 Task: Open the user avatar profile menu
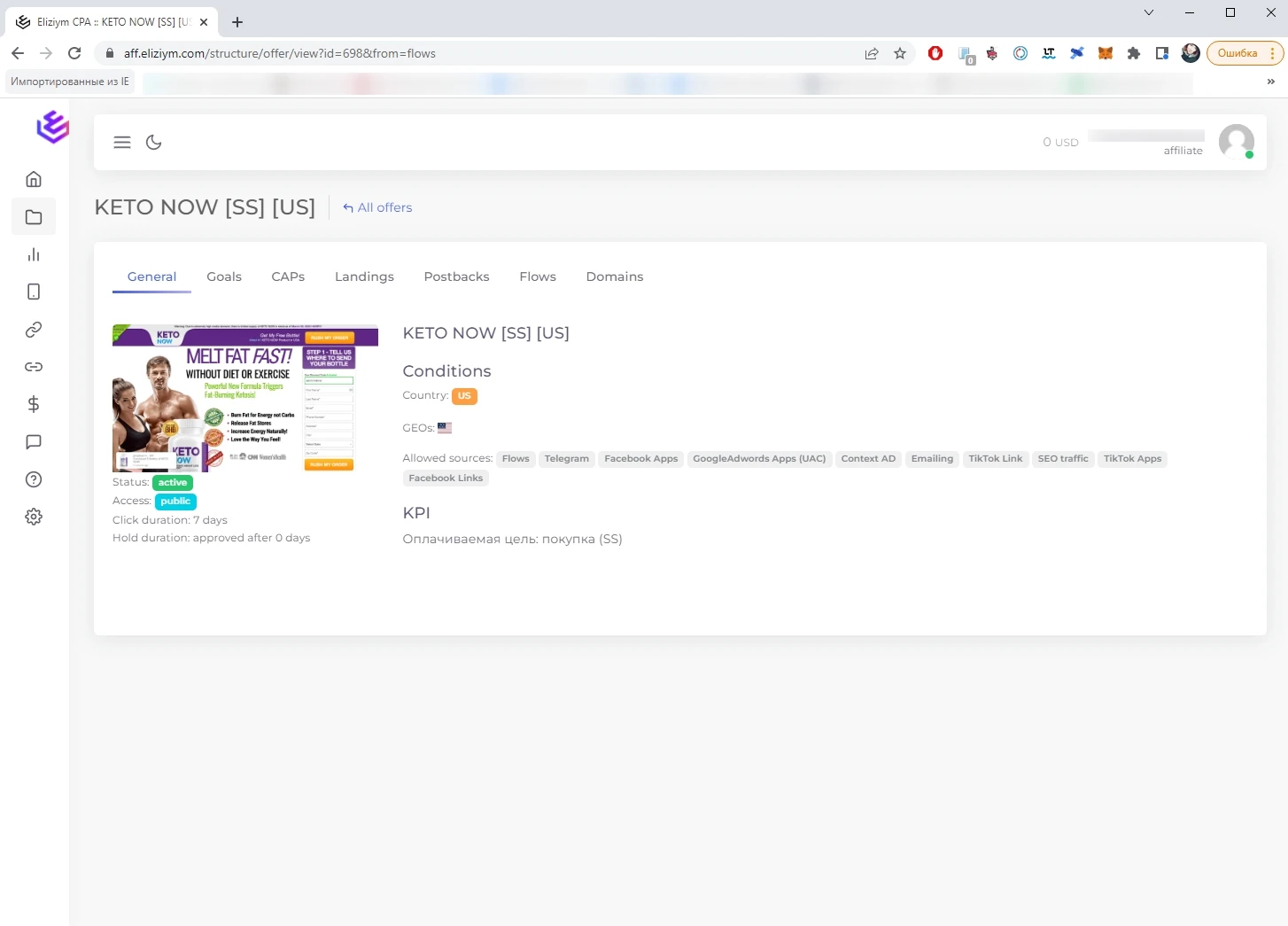click(x=1237, y=142)
